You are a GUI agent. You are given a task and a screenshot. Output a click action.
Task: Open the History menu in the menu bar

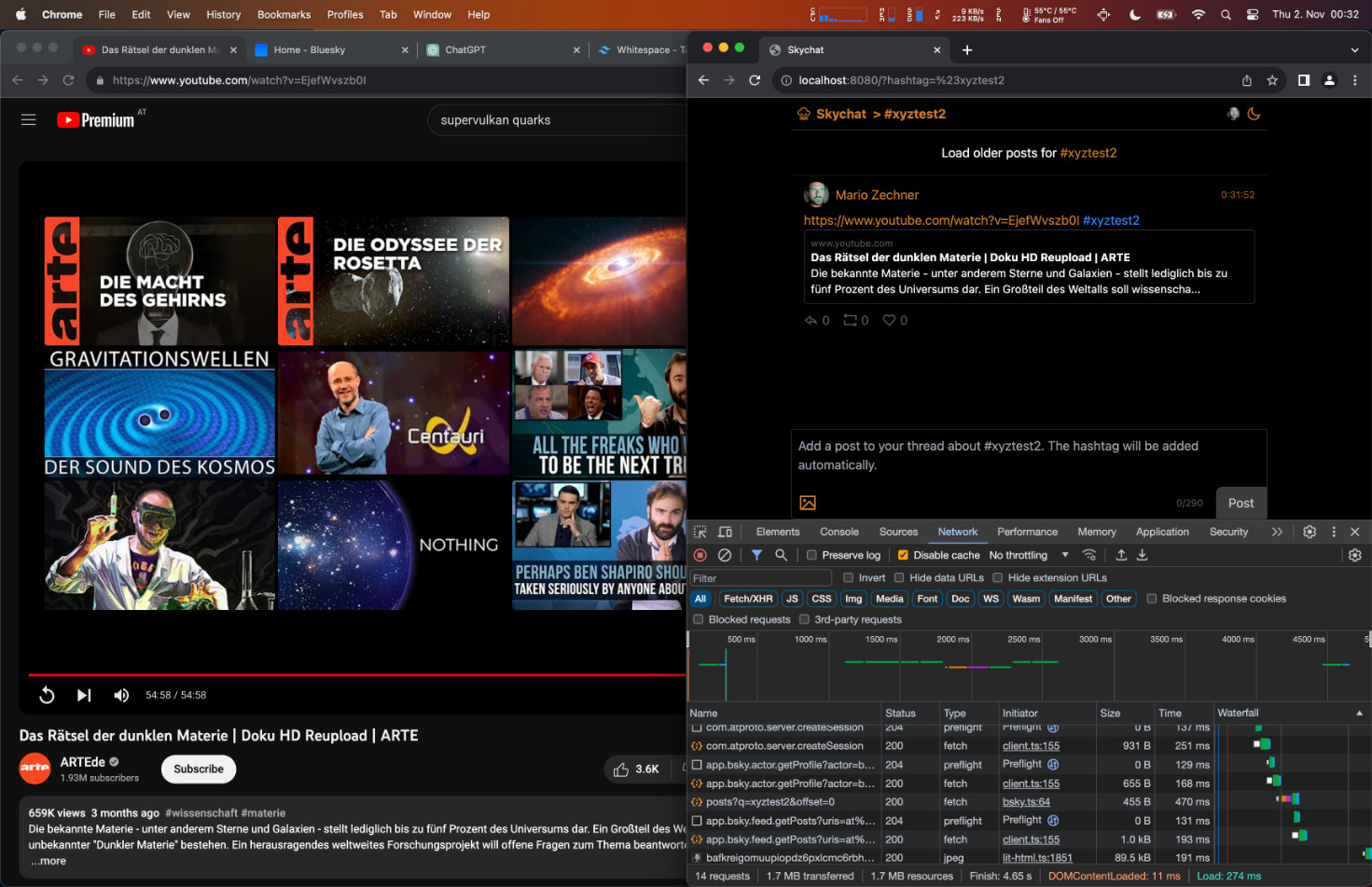[x=223, y=14]
